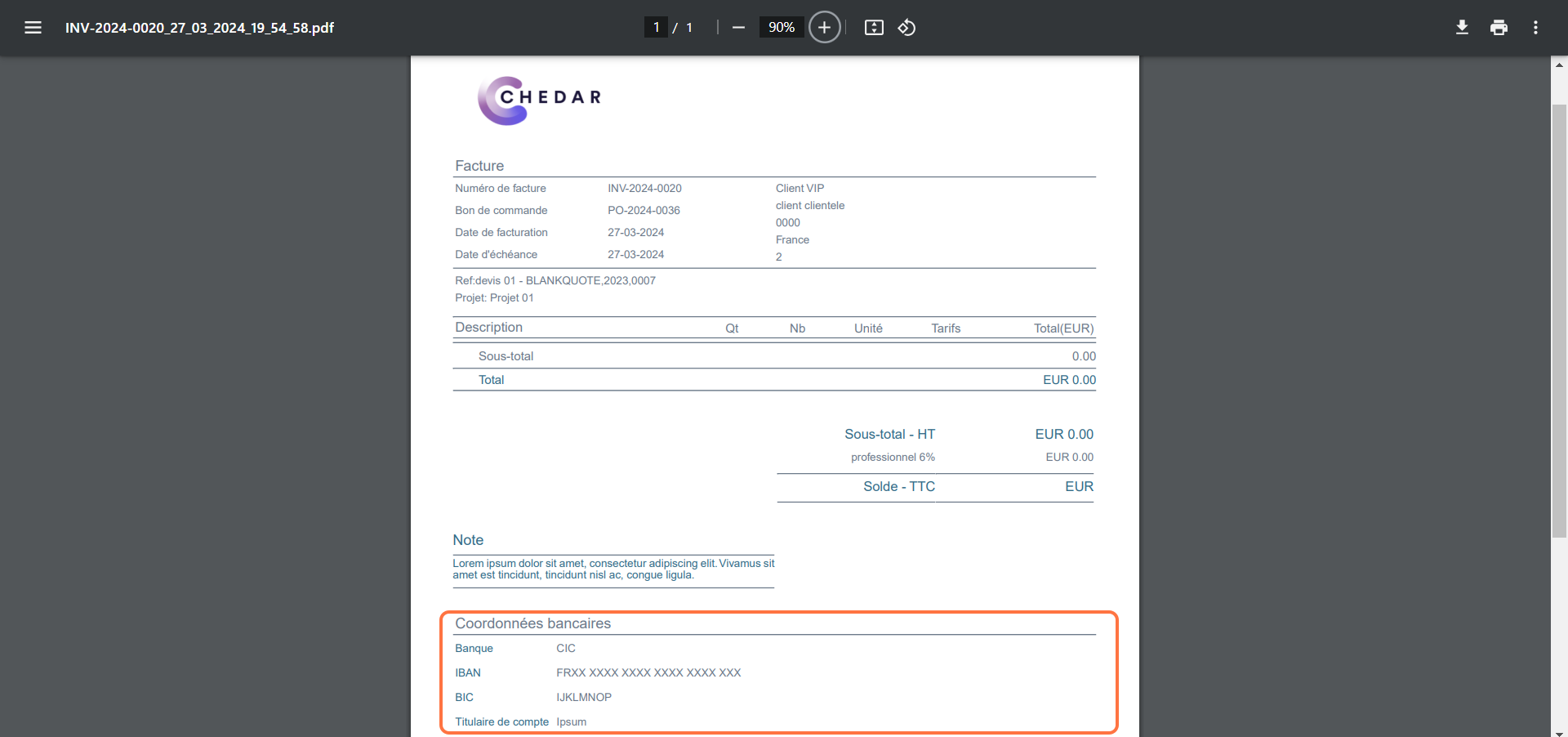The height and width of the screenshot is (737, 1568).
Task: Click the bank name CIC
Action: coord(566,648)
